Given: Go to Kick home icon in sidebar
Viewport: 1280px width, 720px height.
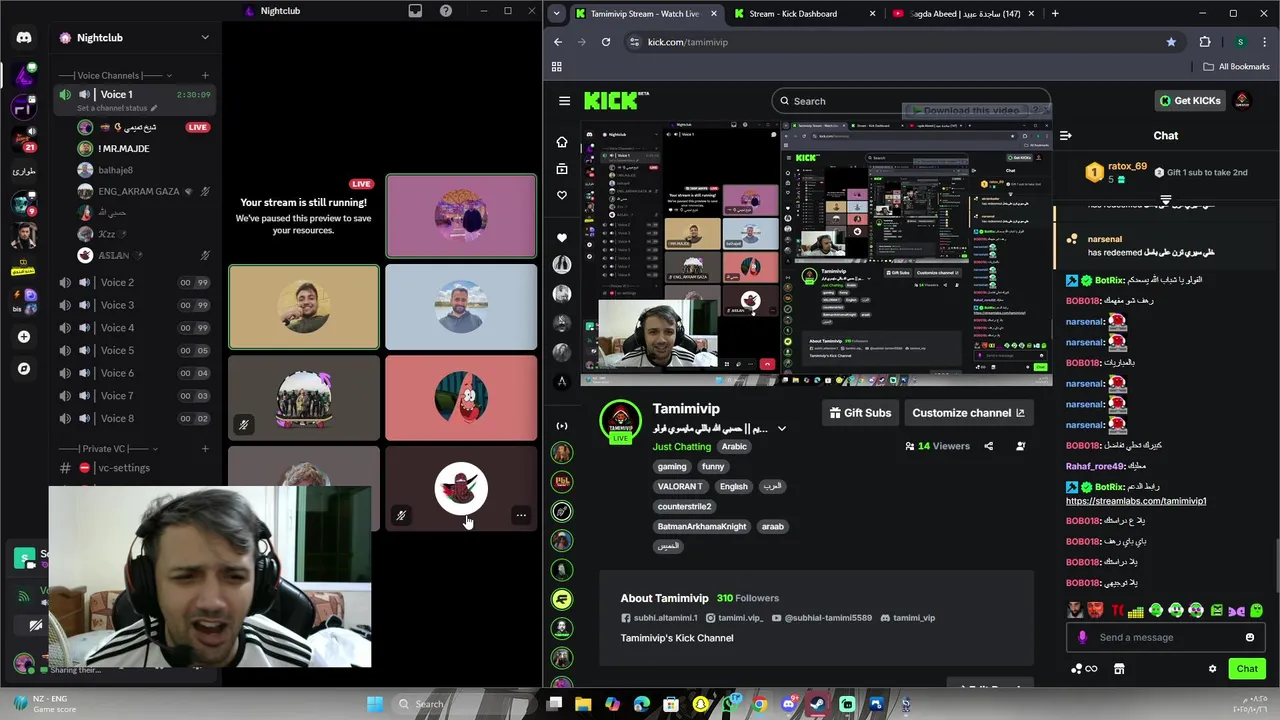Looking at the screenshot, I should pyautogui.click(x=562, y=142).
